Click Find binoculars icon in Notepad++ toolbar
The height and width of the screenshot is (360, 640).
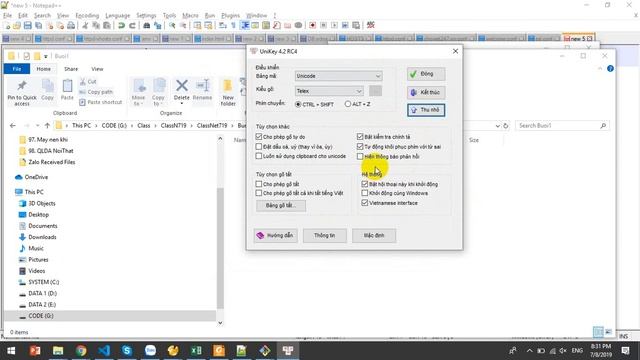point(146,25)
